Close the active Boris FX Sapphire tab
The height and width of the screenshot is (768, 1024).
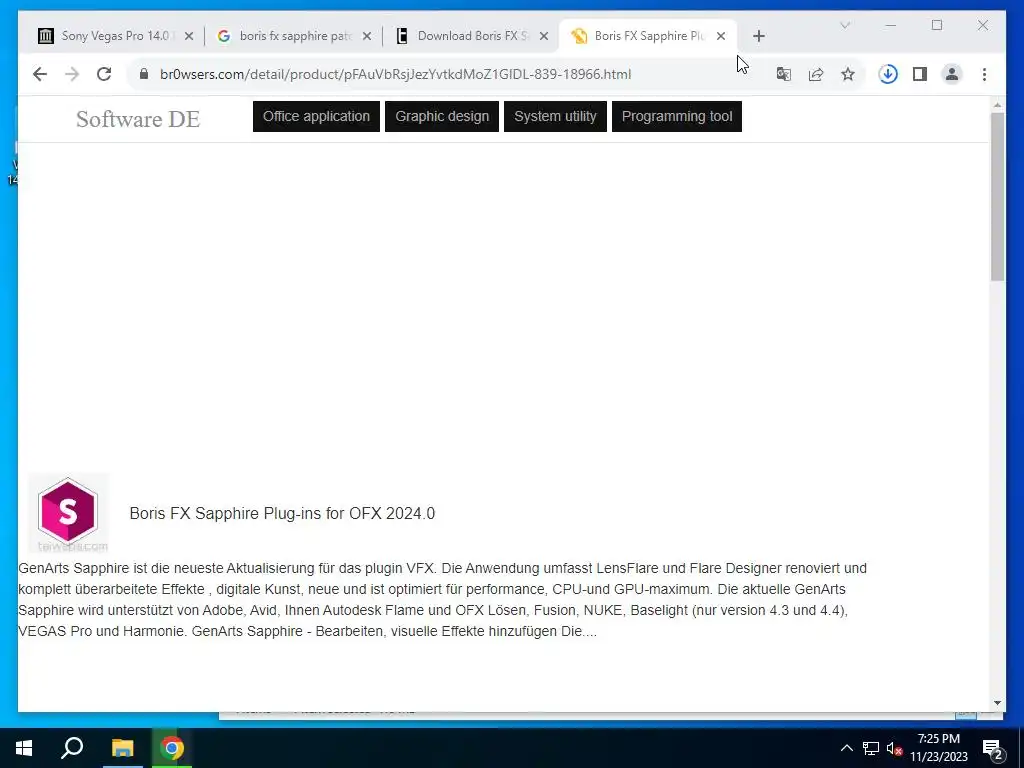(x=721, y=36)
